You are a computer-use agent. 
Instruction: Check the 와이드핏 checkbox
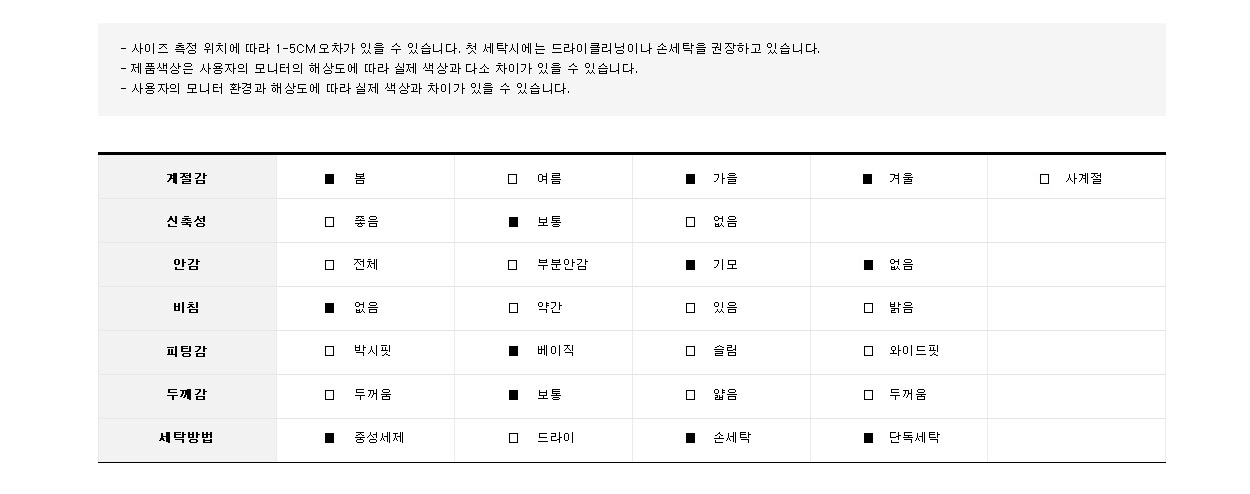[x=868, y=351]
